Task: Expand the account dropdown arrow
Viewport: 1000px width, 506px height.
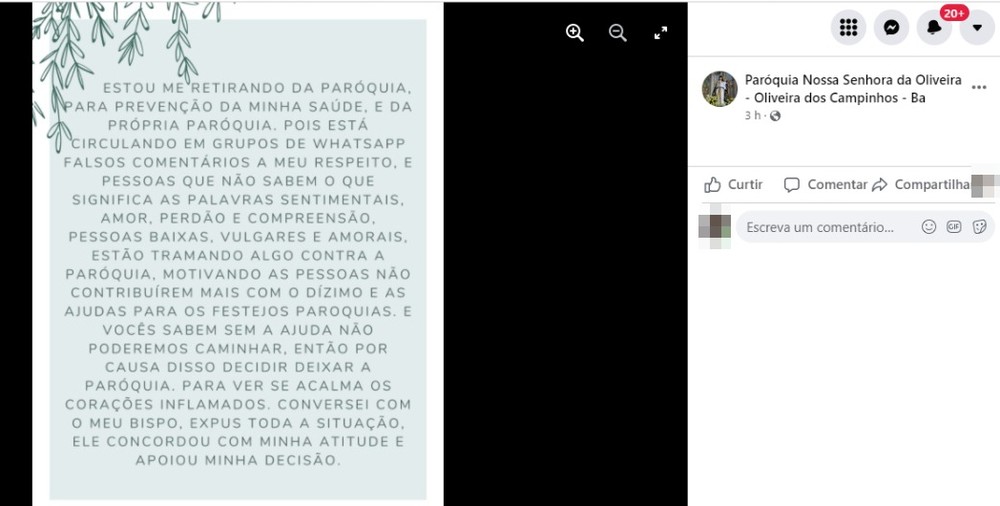Action: pyautogui.click(x=977, y=27)
